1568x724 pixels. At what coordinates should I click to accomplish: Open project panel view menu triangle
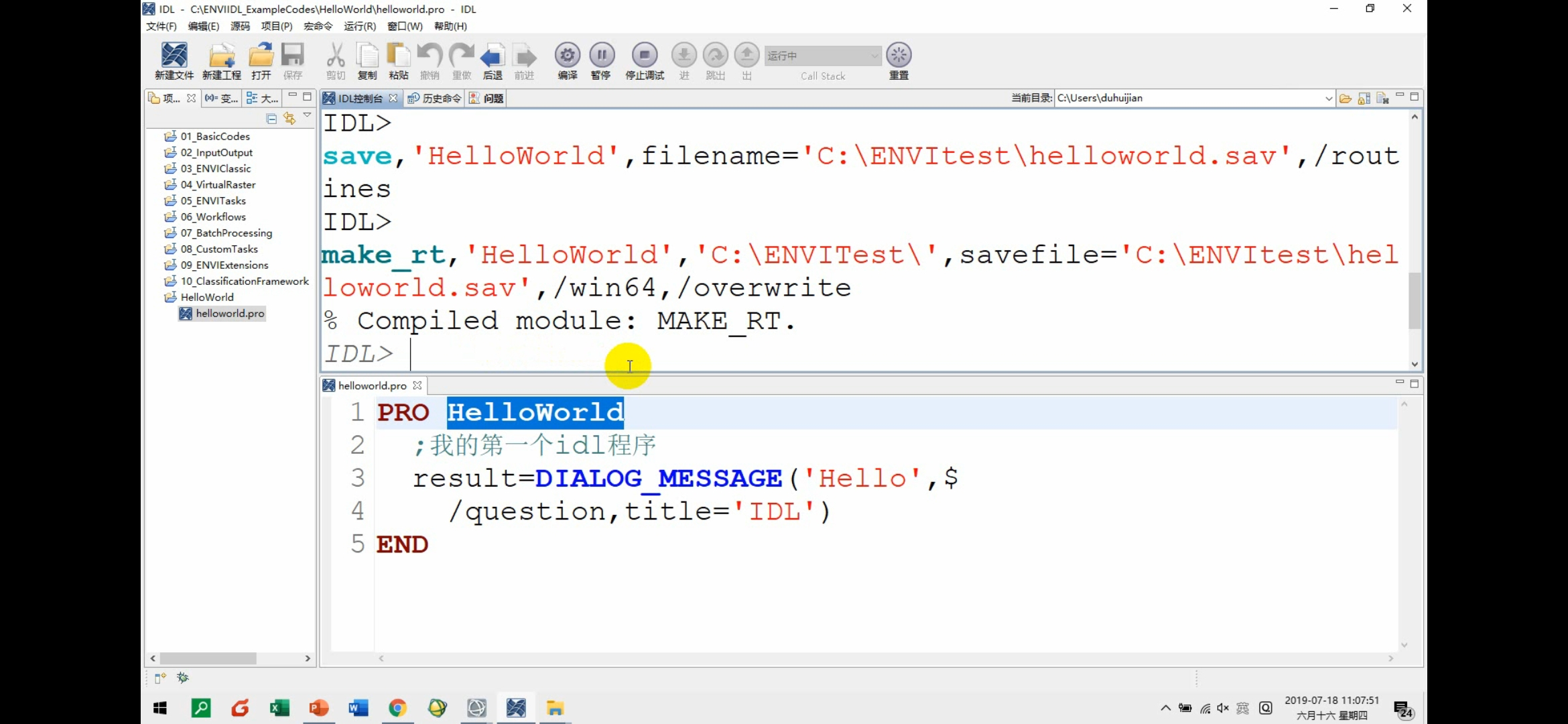[x=307, y=116]
